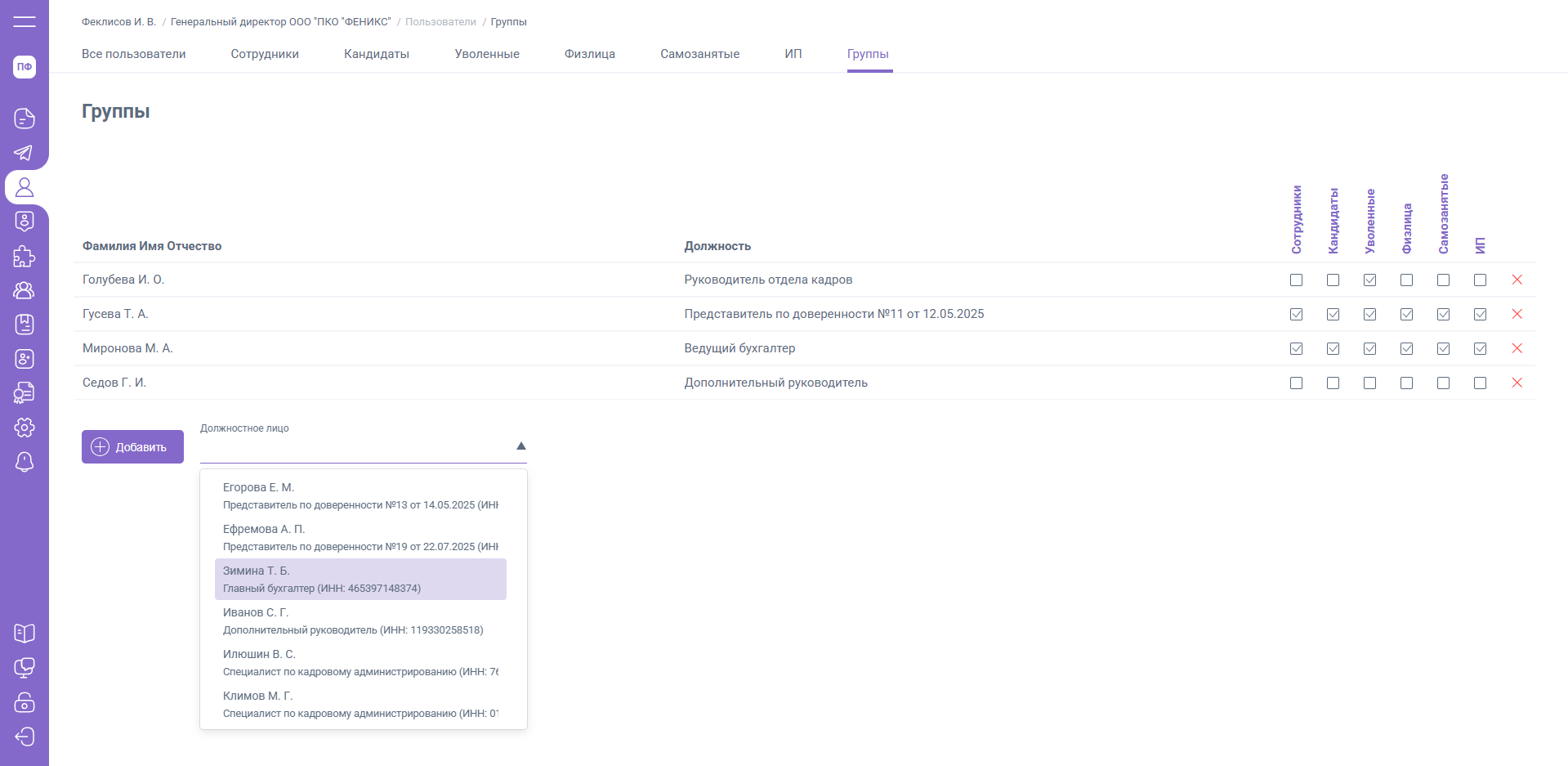Switch to the Сотрудники tab
1568x766 pixels.
click(265, 54)
